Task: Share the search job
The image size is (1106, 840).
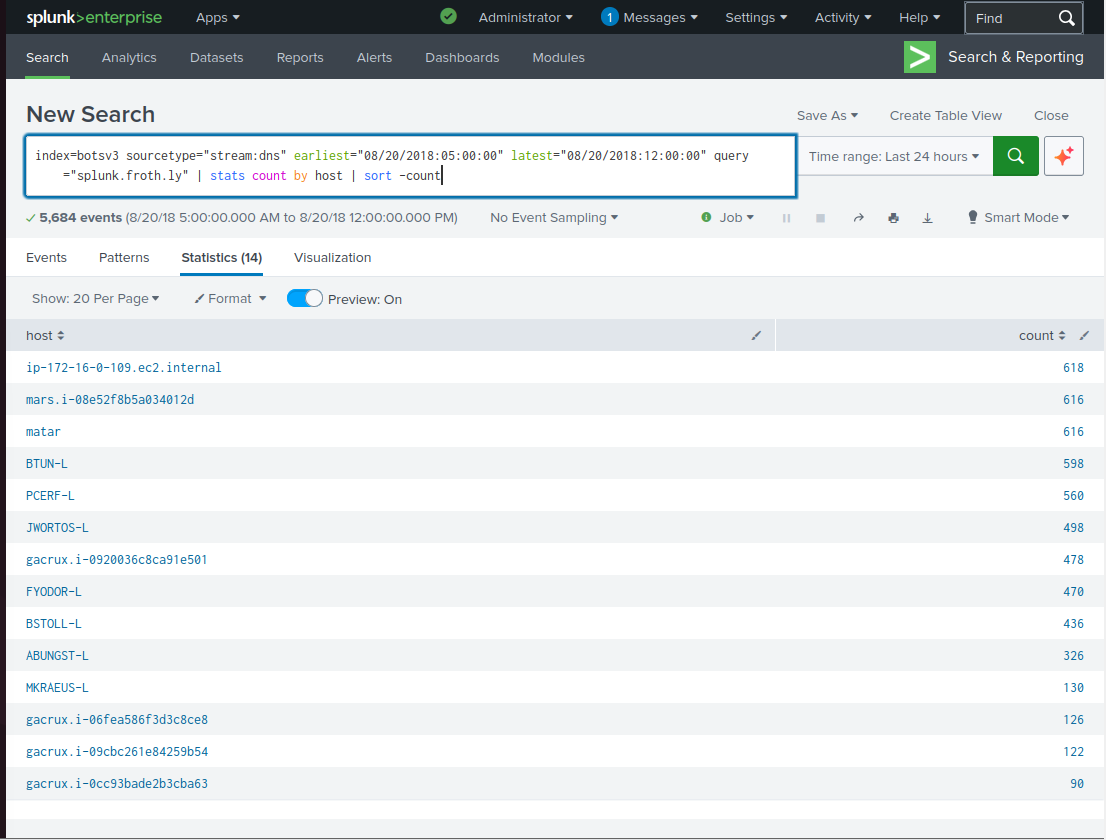Action: [858, 218]
